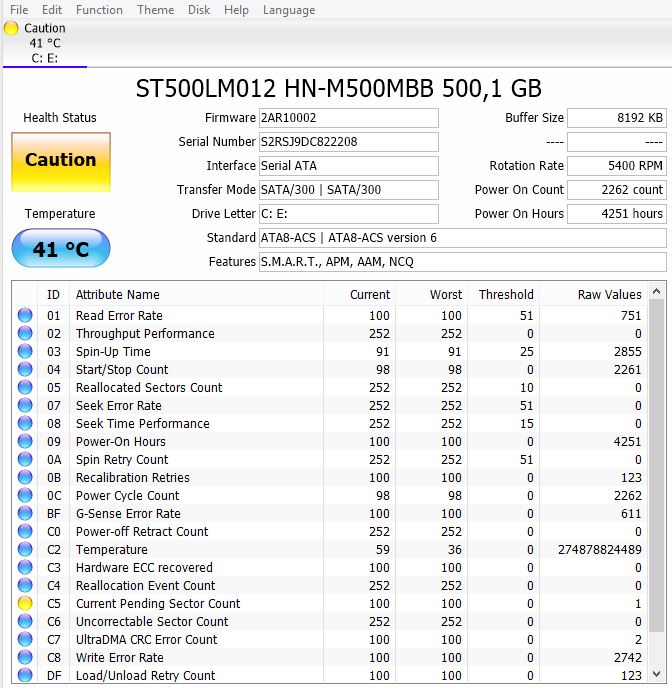Click the status icon for Spin-Up Time
This screenshot has width=672, height=688.
click(25, 351)
